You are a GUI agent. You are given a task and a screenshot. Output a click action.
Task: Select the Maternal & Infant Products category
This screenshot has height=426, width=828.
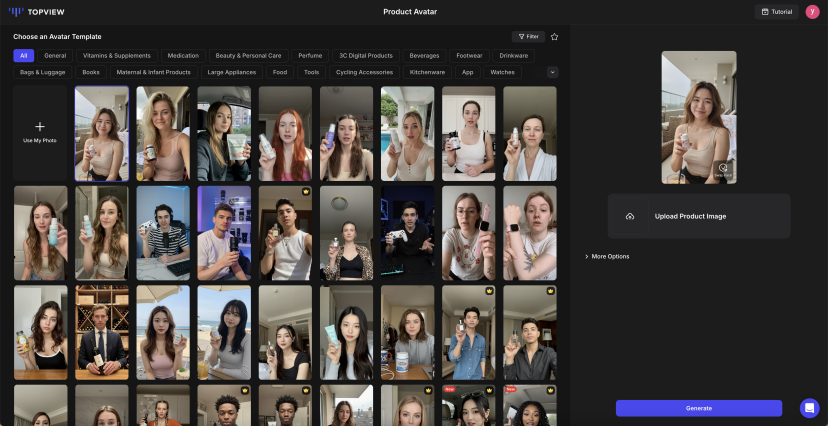pyautogui.click(x=154, y=72)
